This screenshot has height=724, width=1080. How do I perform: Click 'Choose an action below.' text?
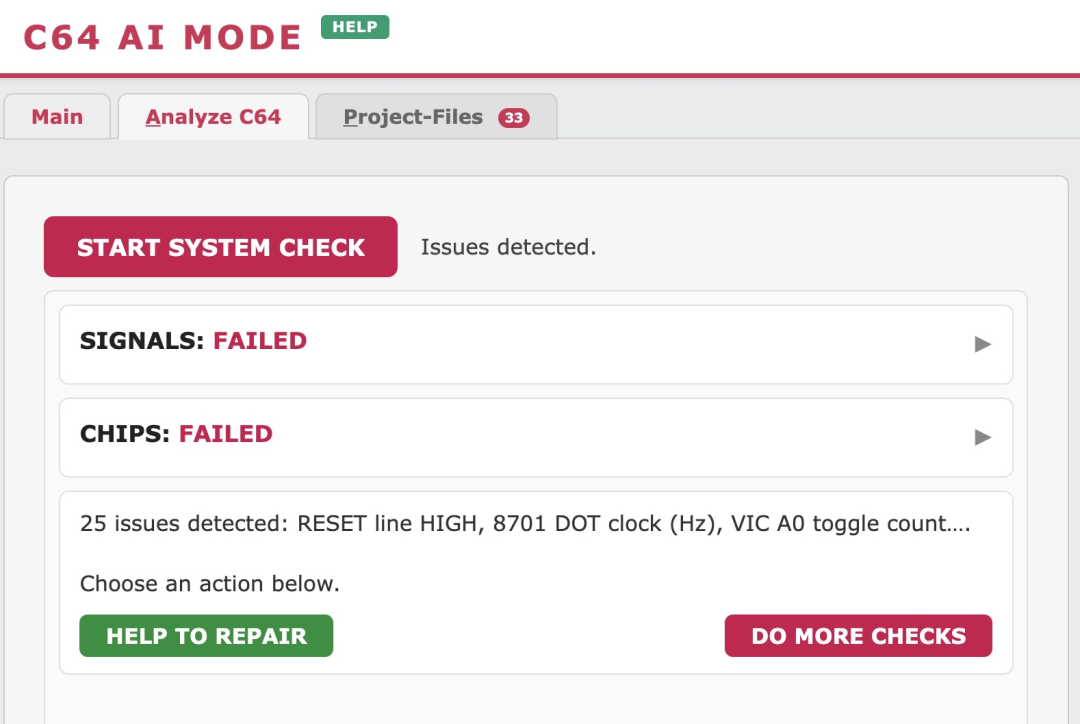210,583
